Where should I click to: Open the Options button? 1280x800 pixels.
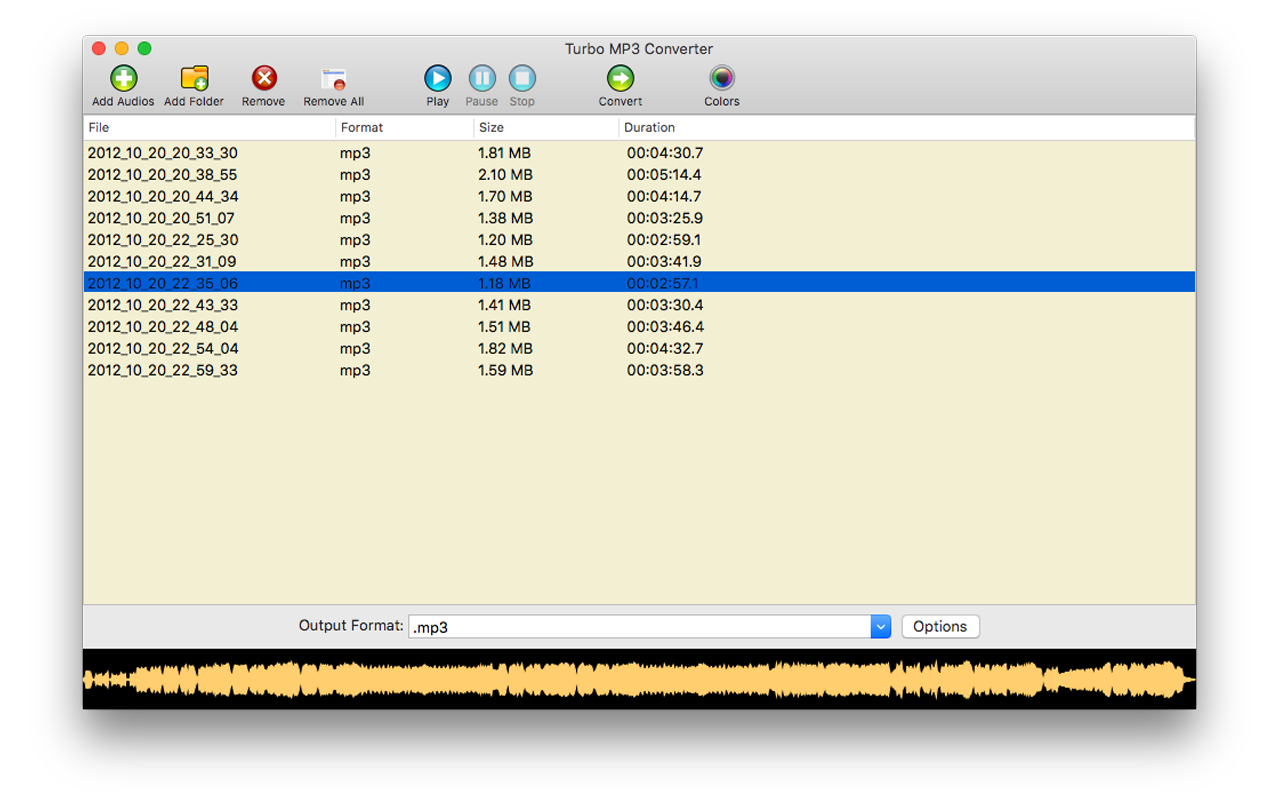click(x=940, y=627)
